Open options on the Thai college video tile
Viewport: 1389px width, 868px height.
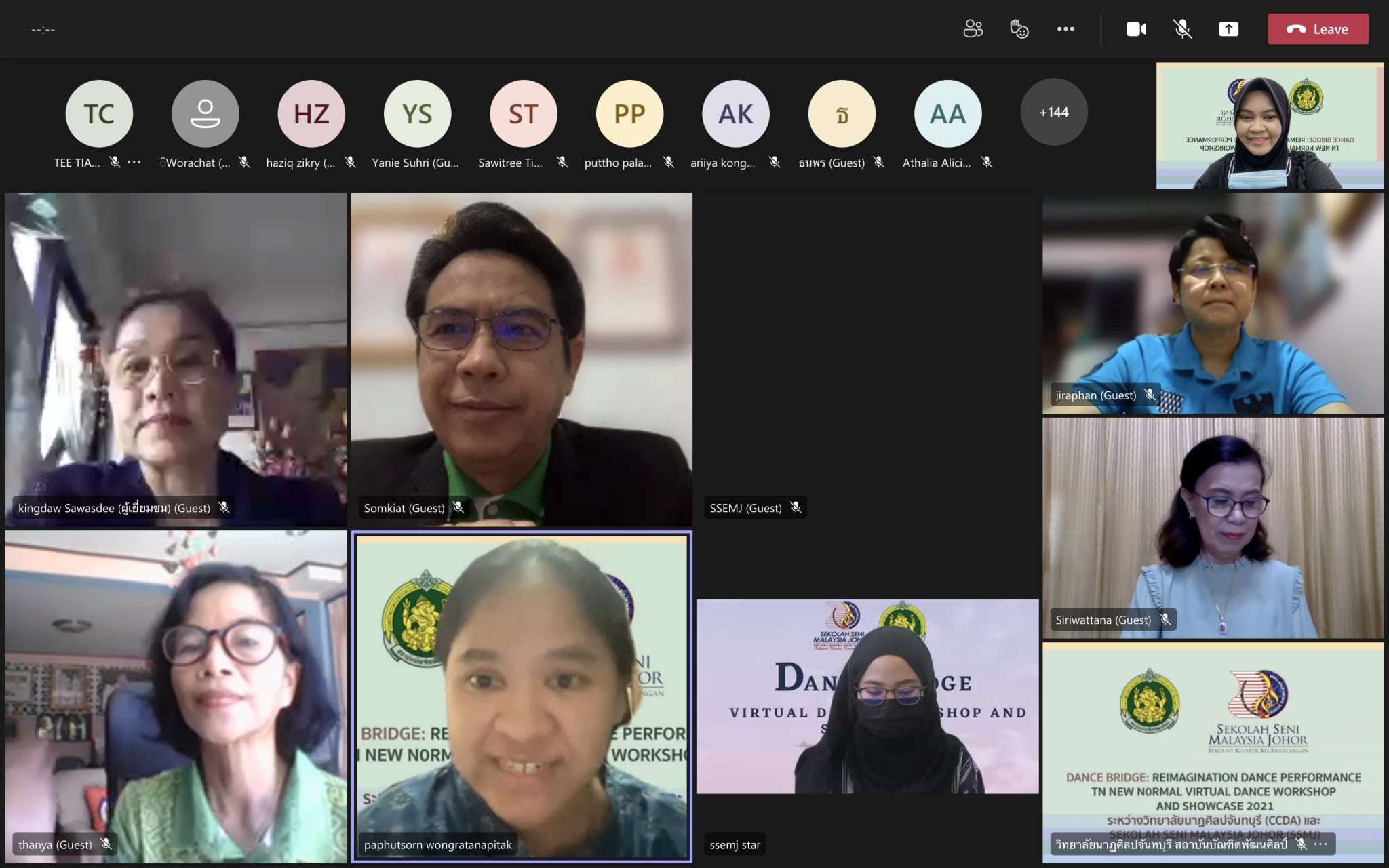(1320, 844)
